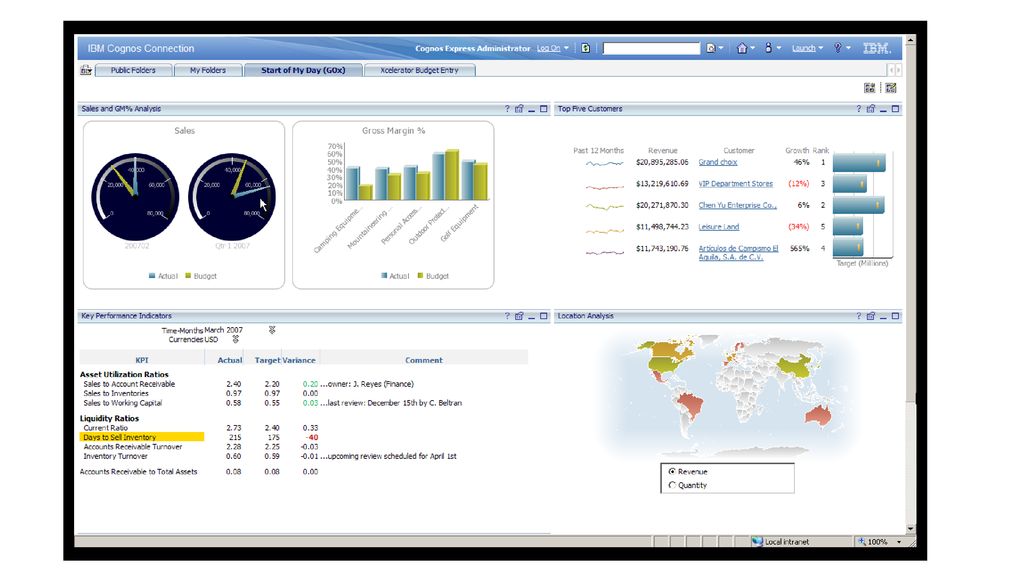Minimize the Sales and GM% Analysis portlet

click(x=532, y=110)
